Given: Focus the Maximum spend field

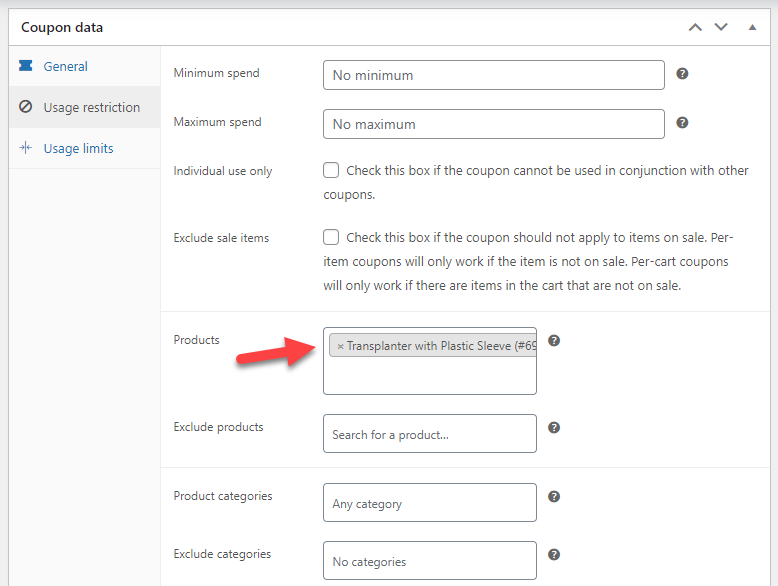Looking at the screenshot, I should pos(494,124).
